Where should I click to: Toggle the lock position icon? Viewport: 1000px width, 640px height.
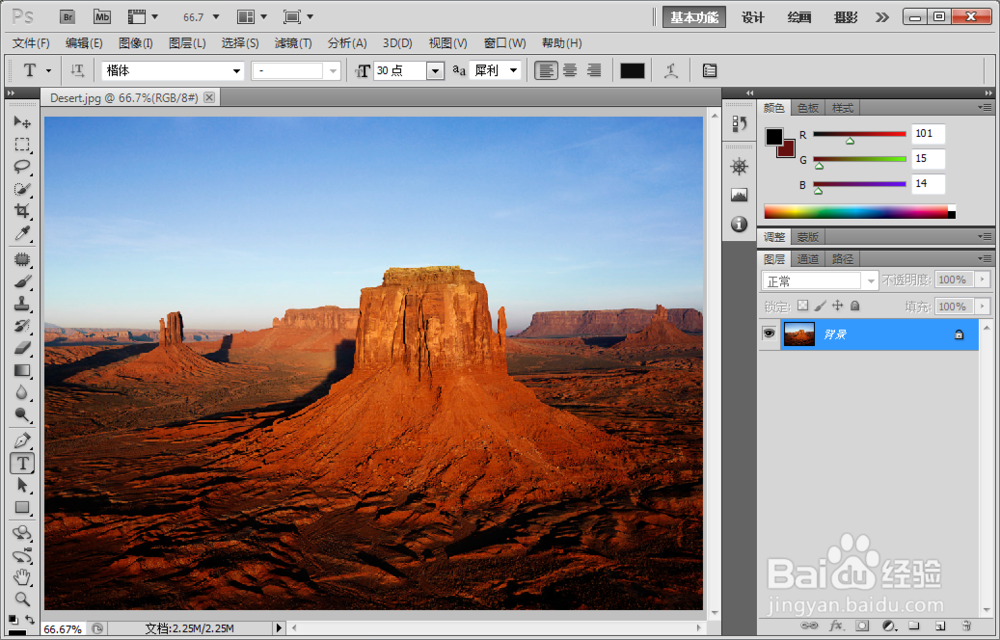[837, 305]
